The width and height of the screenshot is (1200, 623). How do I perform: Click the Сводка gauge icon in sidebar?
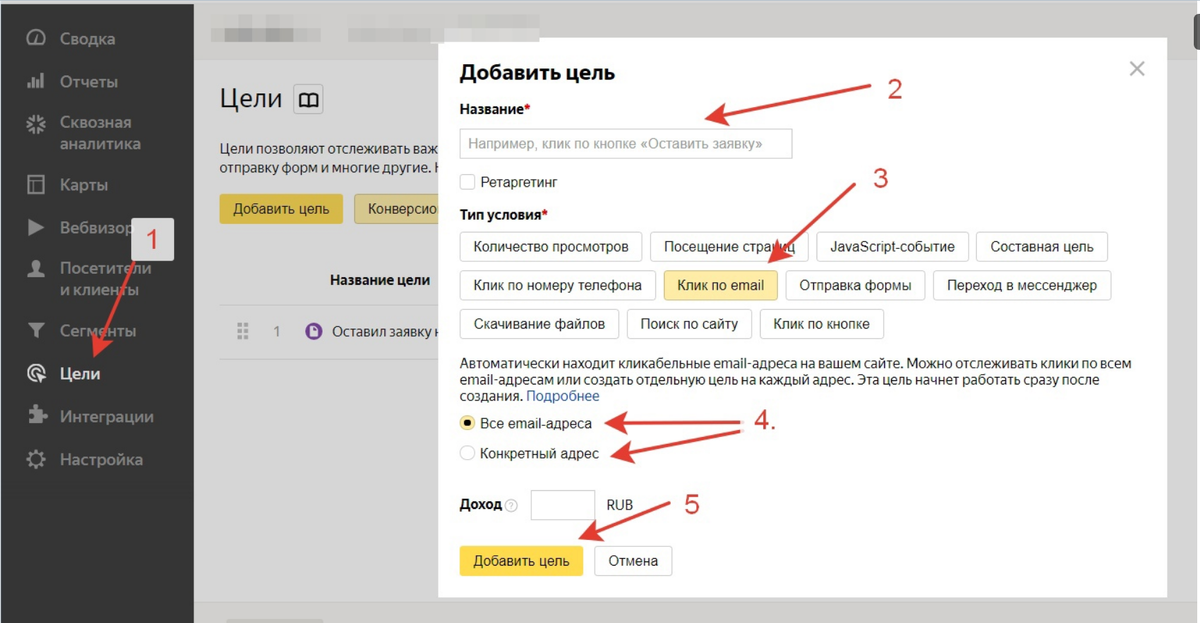pyautogui.click(x=36, y=39)
